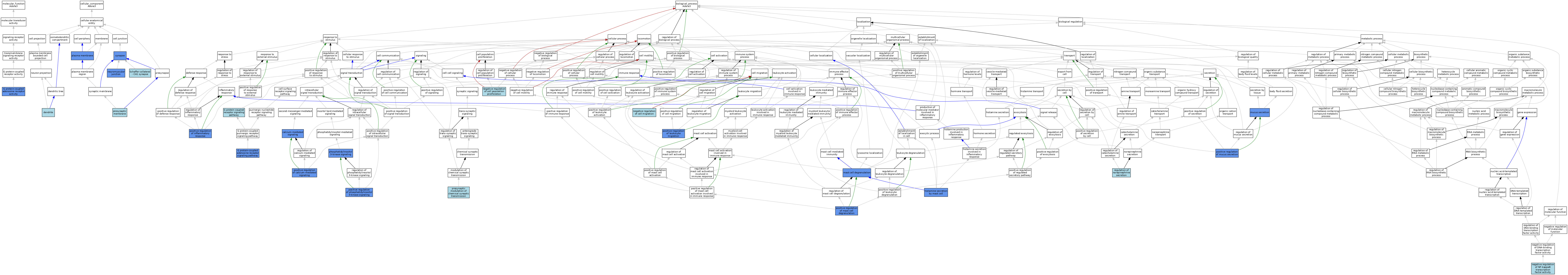Click the molecular transducer activity node
Image resolution: width=1568 pixels, height=275 pixels.
coord(13,22)
